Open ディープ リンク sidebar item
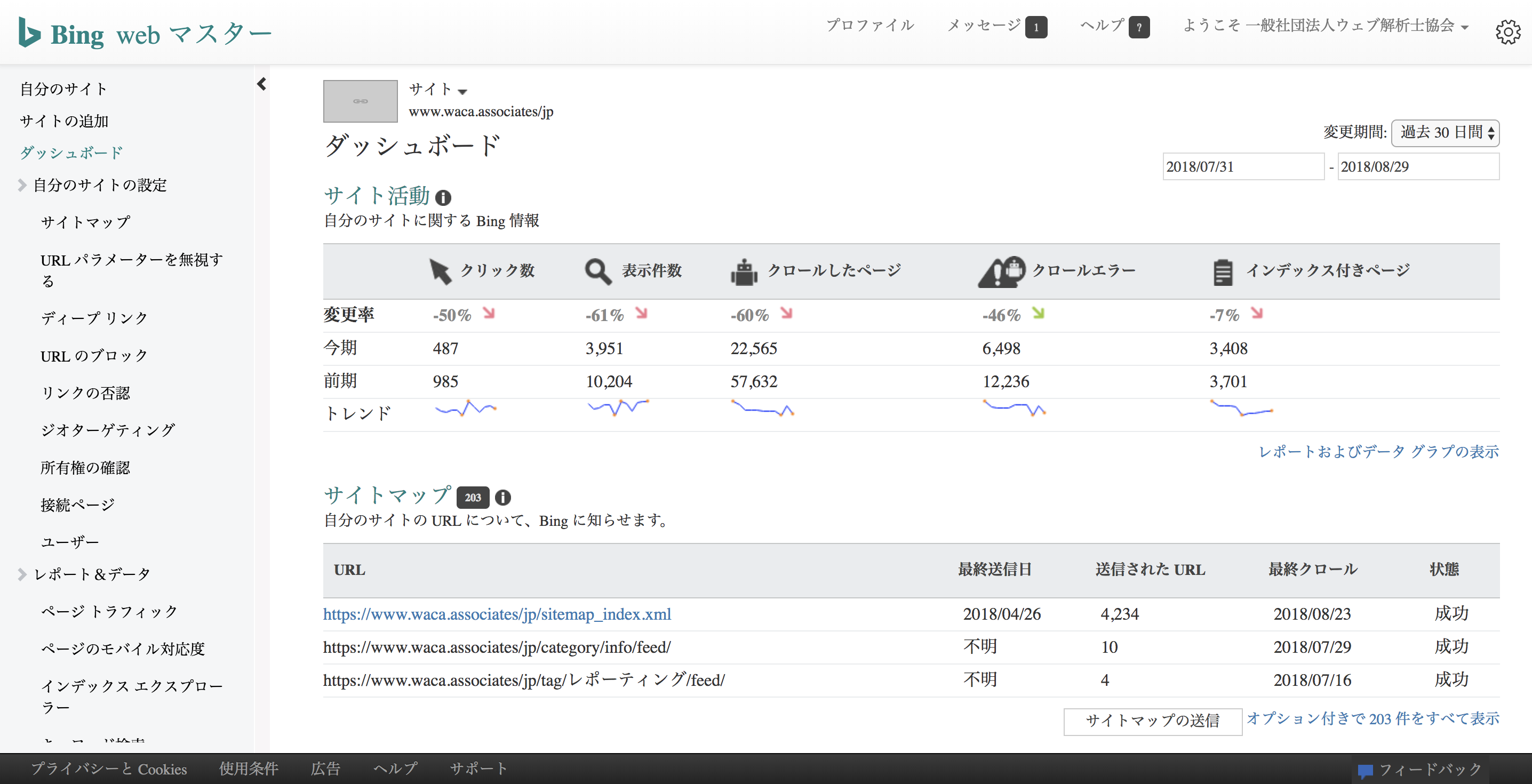The image size is (1532, 784). pos(94,318)
